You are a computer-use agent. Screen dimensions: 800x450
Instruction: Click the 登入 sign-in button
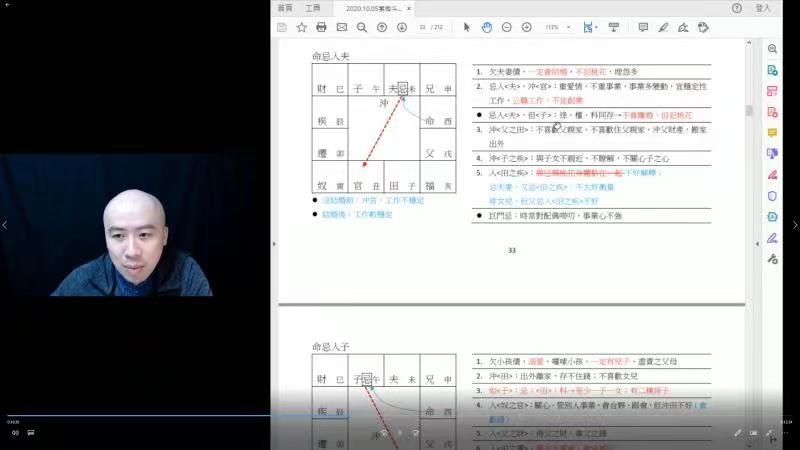[763, 8]
